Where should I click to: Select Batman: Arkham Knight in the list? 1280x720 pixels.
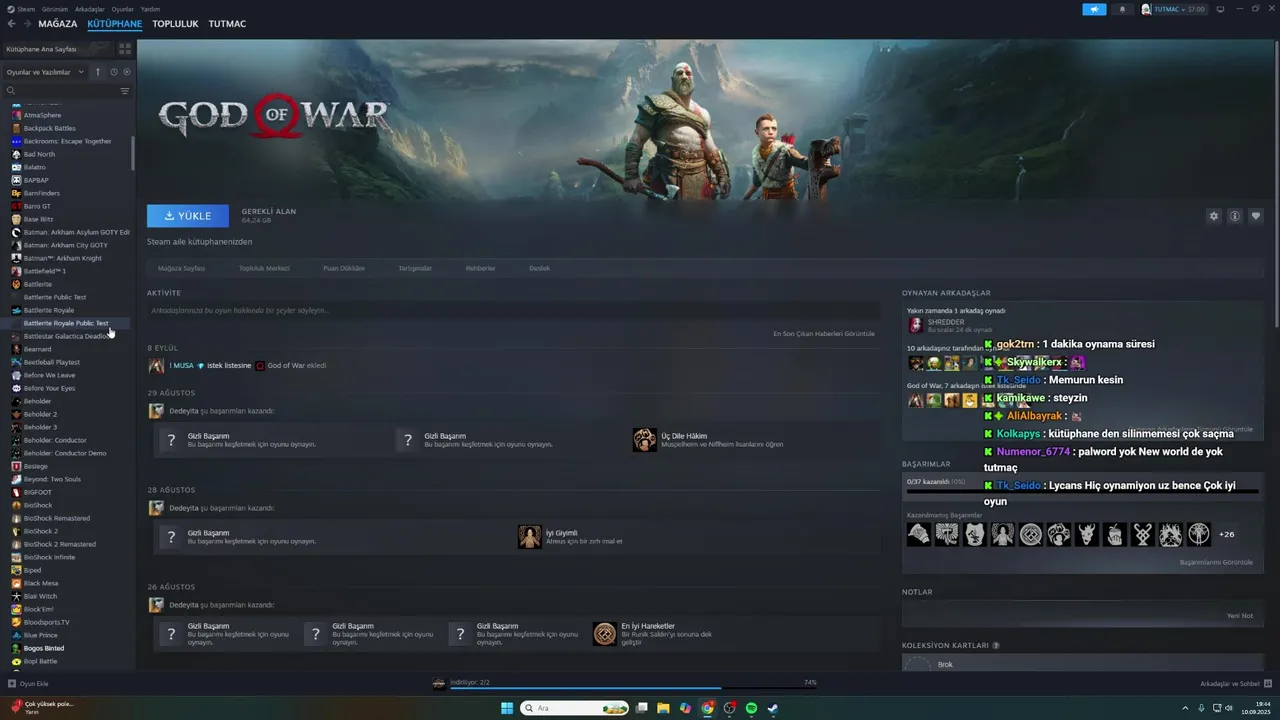[63, 258]
